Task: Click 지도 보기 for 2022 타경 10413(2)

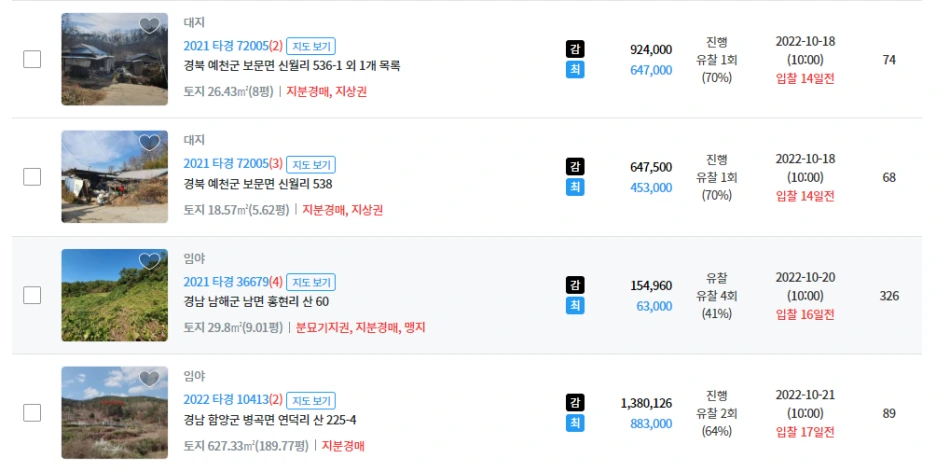Action: (311, 400)
